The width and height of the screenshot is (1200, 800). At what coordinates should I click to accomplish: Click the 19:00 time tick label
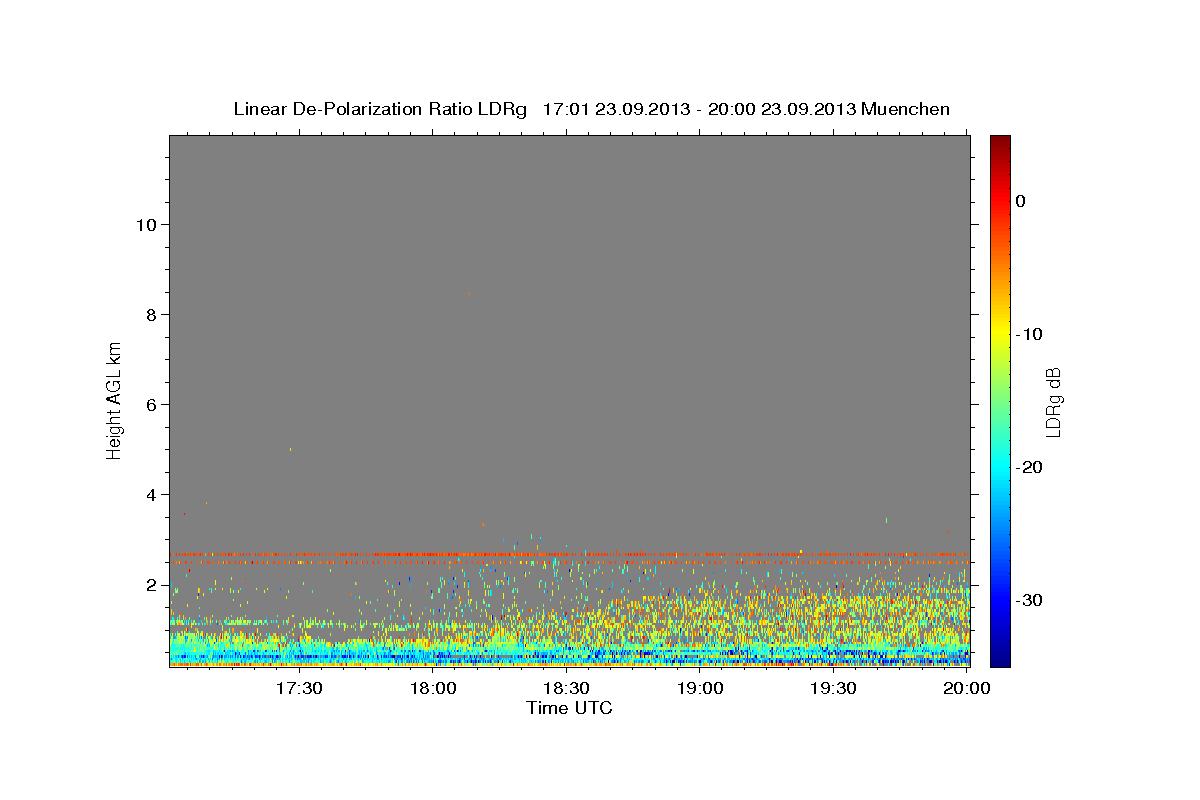[700, 689]
